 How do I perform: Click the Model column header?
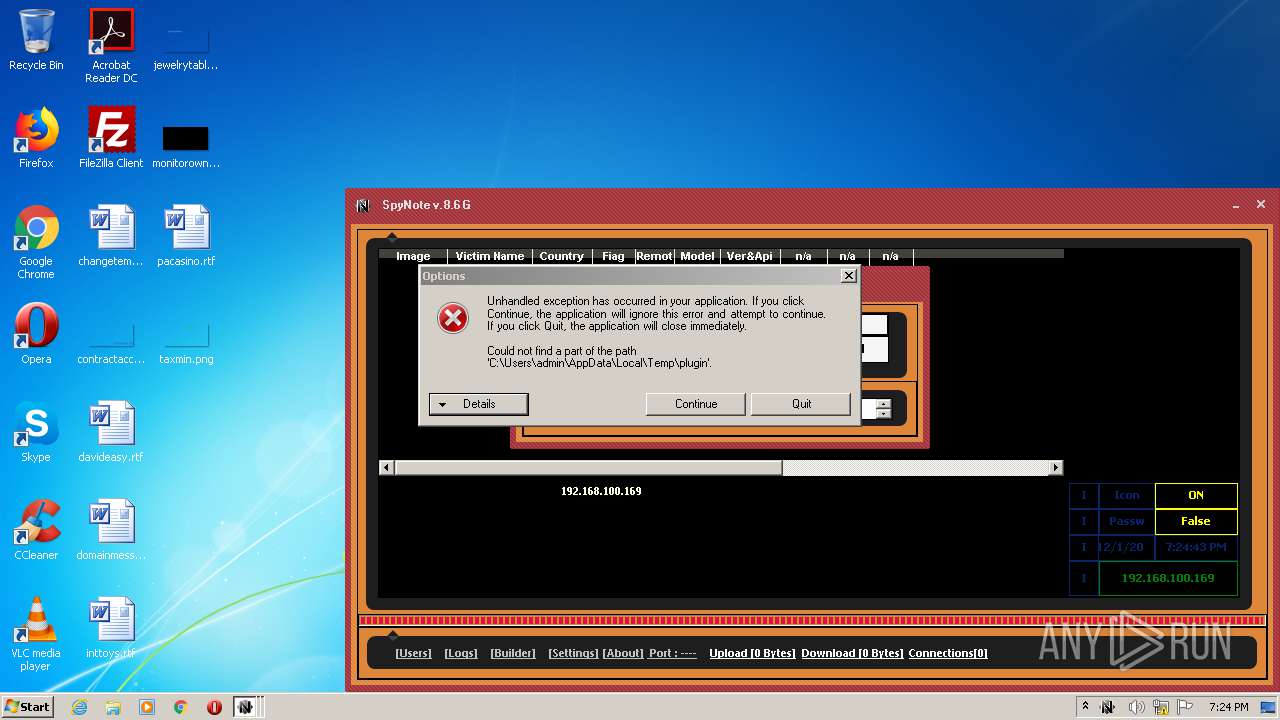697,256
